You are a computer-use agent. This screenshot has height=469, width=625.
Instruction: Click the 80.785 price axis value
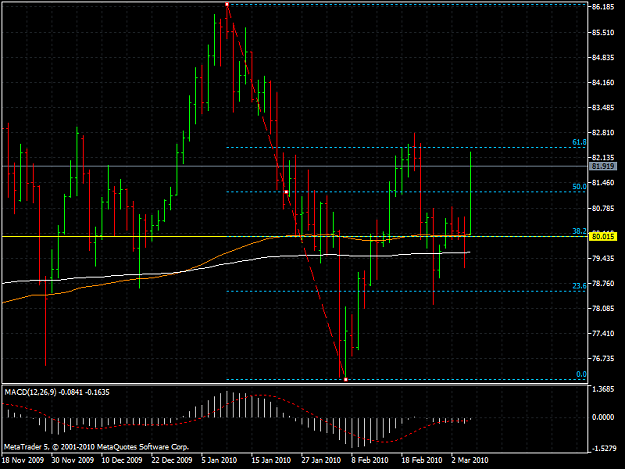pyautogui.click(x=603, y=208)
